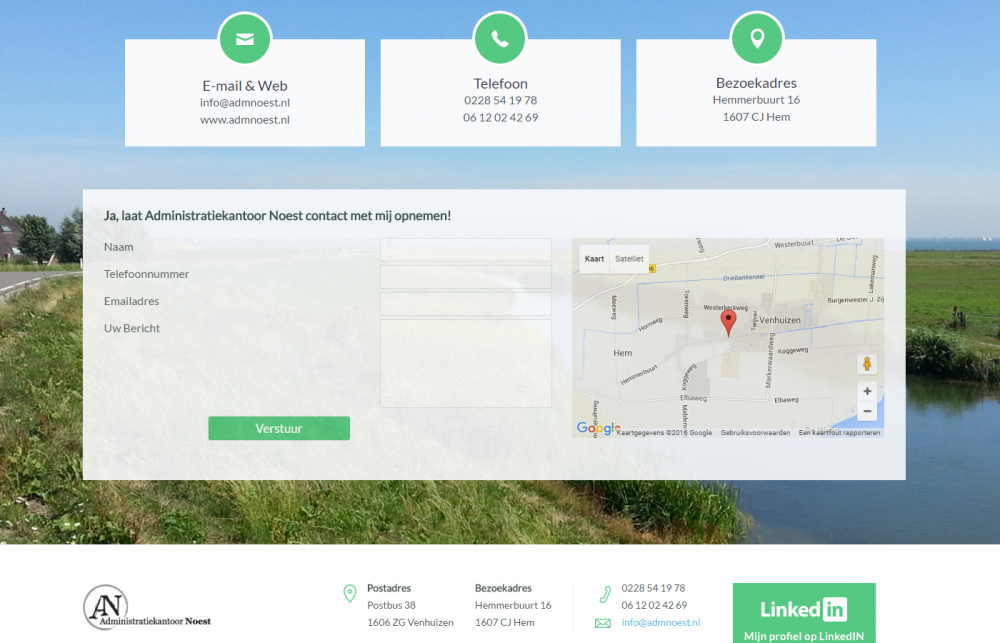Click the Postbus 38 footer text
The height and width of the screenshot is (643, 1000).
point(392,605)
